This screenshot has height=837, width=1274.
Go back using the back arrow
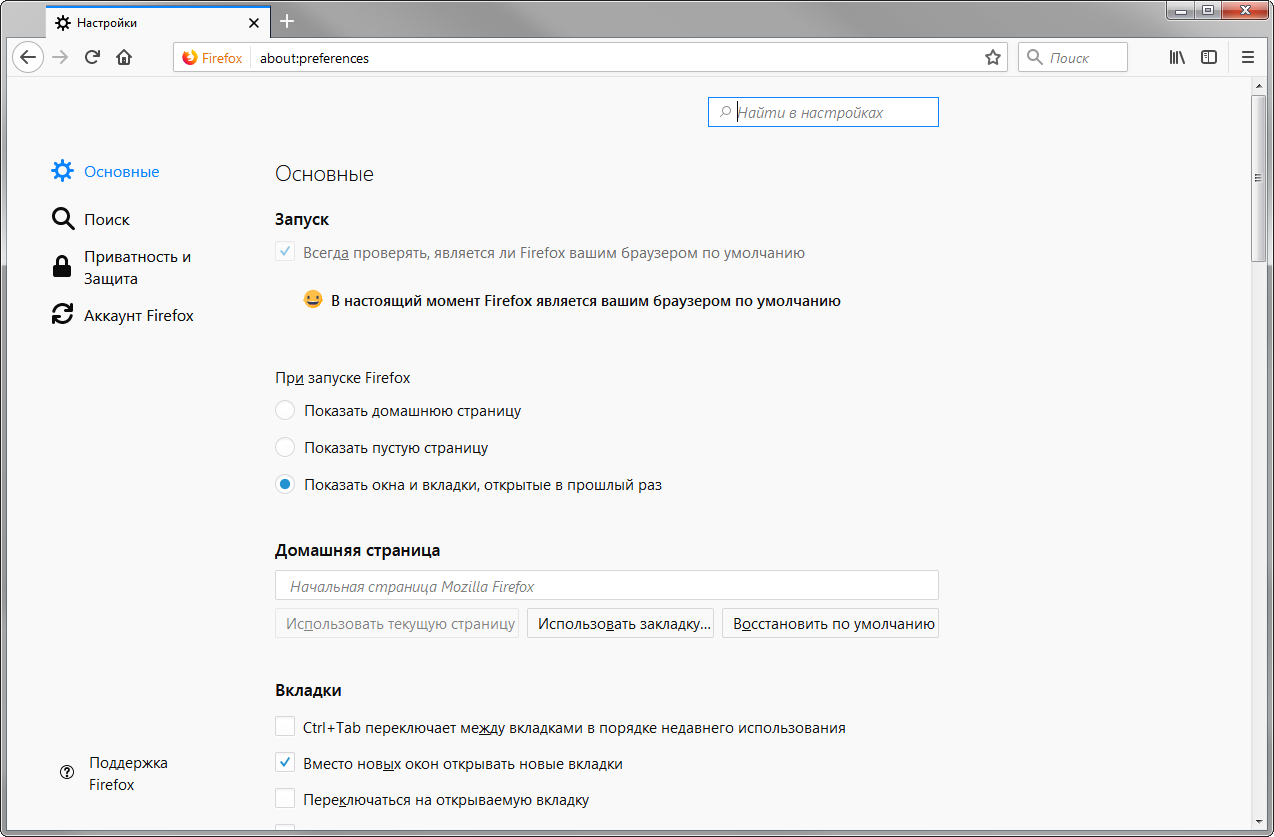coord(28,58)
